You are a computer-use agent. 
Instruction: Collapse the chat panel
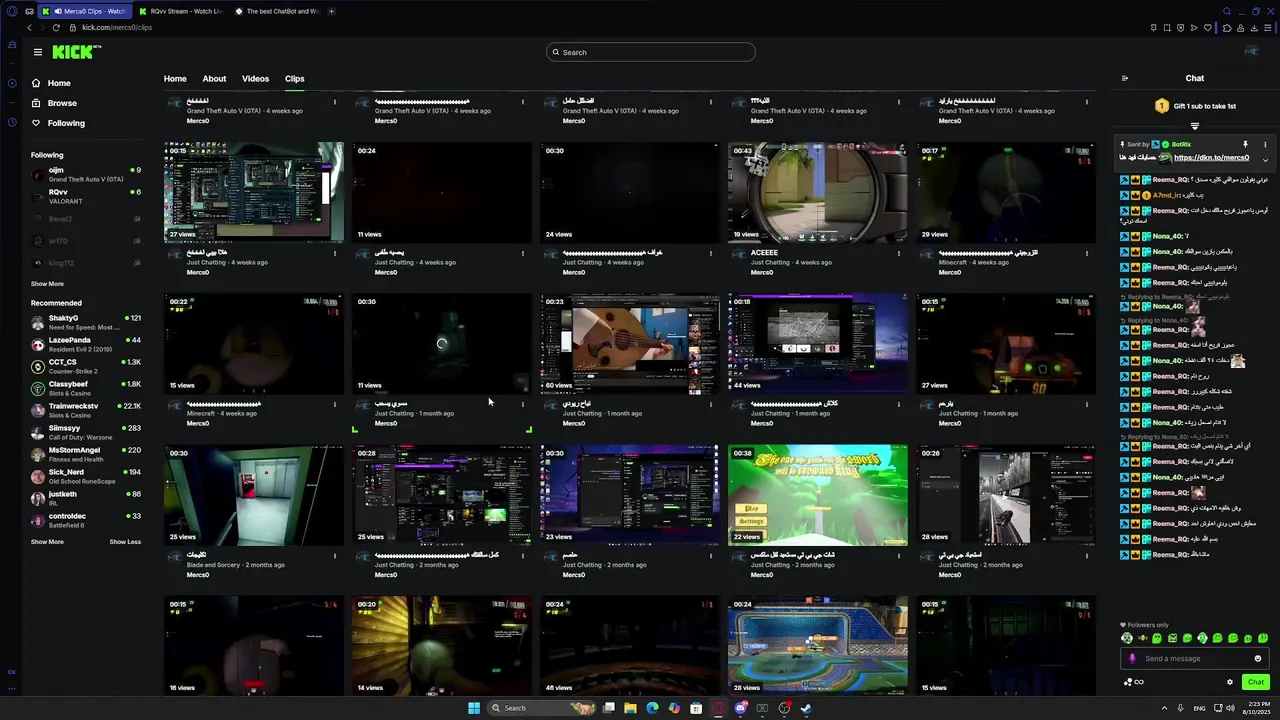tap(1125, 78)
